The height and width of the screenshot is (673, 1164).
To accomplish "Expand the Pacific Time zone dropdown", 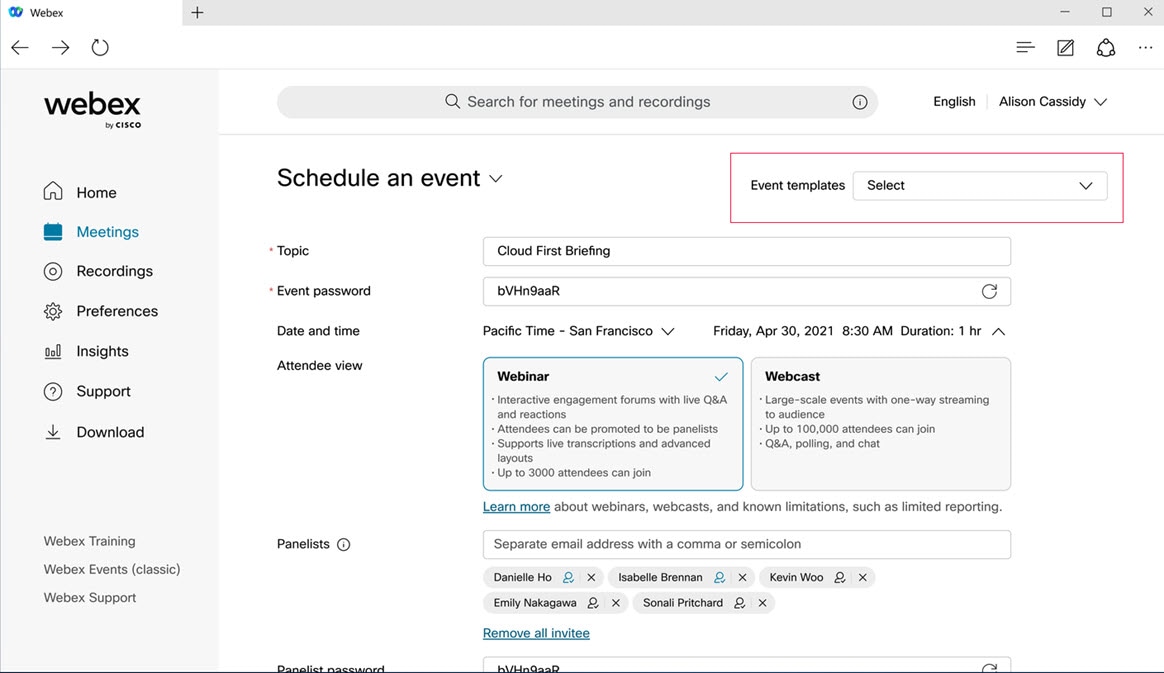I will 578,331.
